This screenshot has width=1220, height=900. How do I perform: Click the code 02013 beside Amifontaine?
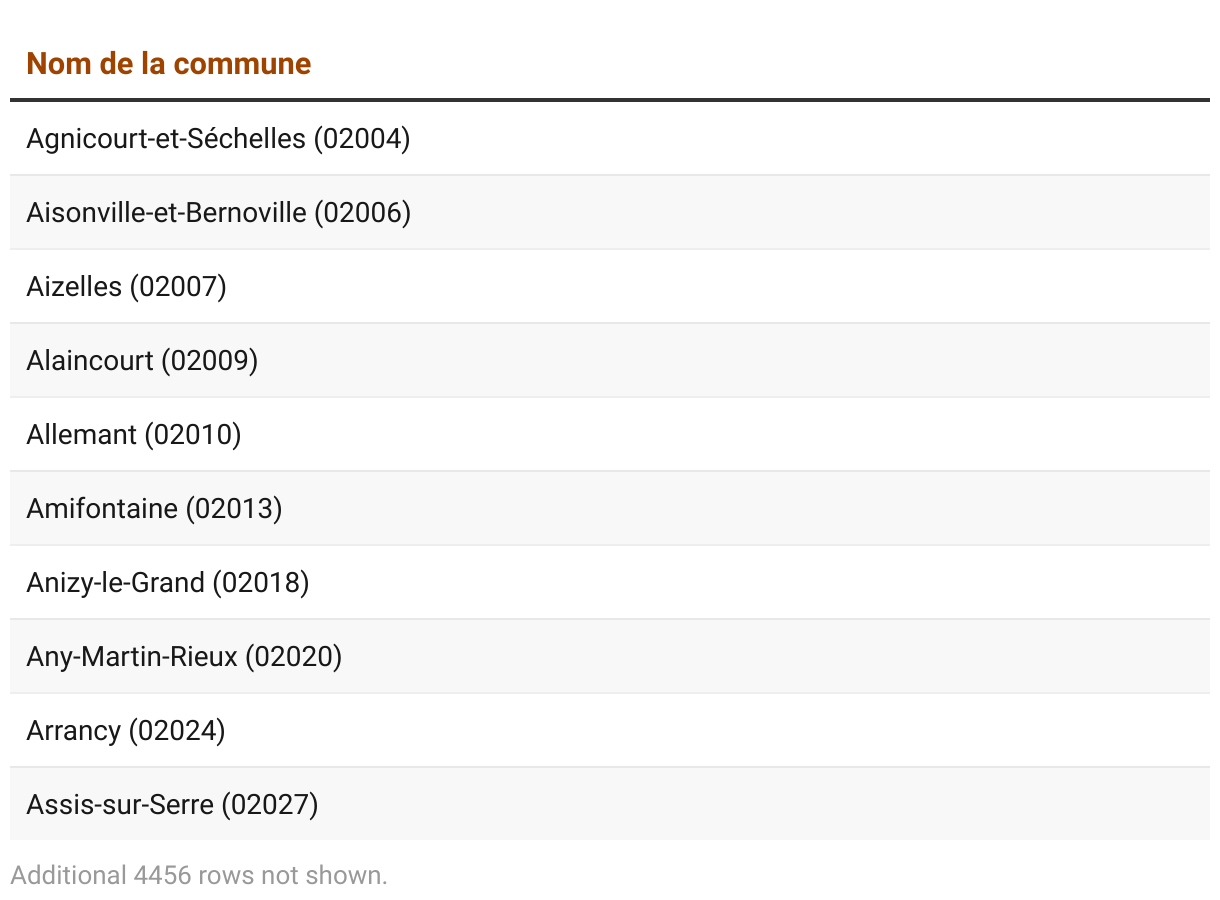[x=234, y=508]
